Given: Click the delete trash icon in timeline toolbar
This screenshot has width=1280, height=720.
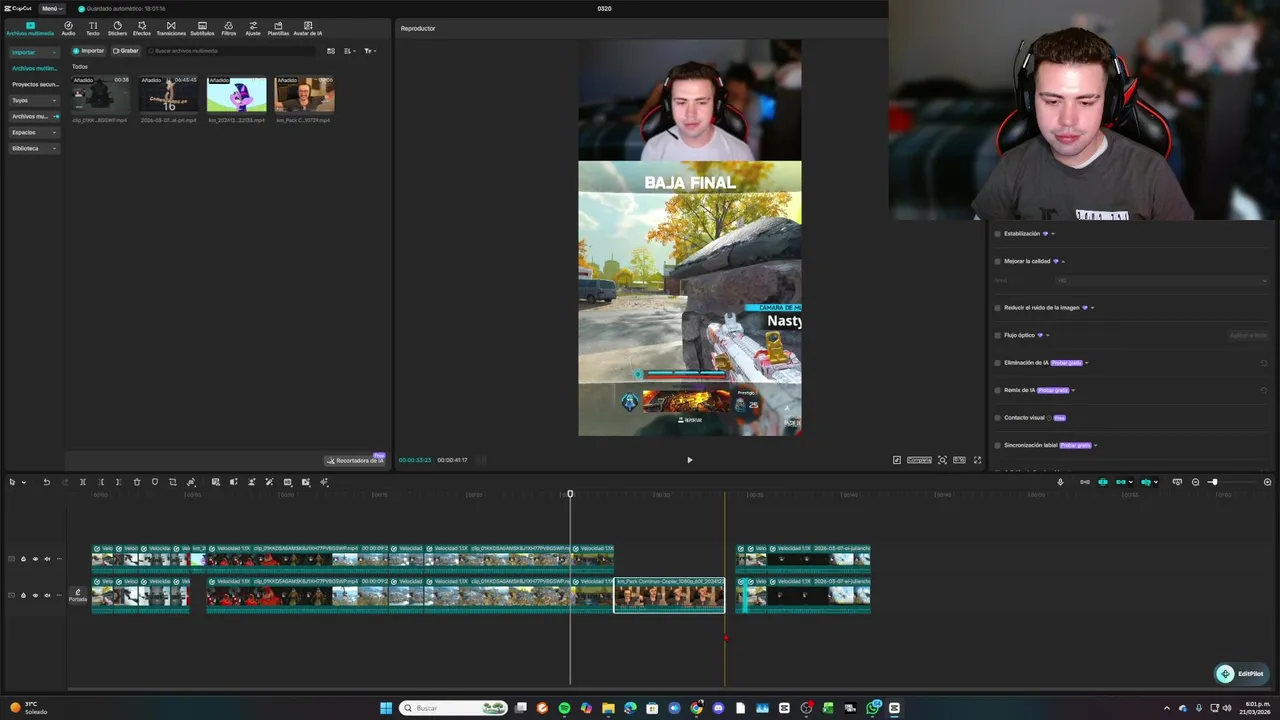Looking at the screenshot, I should click(x=137, y=482).
